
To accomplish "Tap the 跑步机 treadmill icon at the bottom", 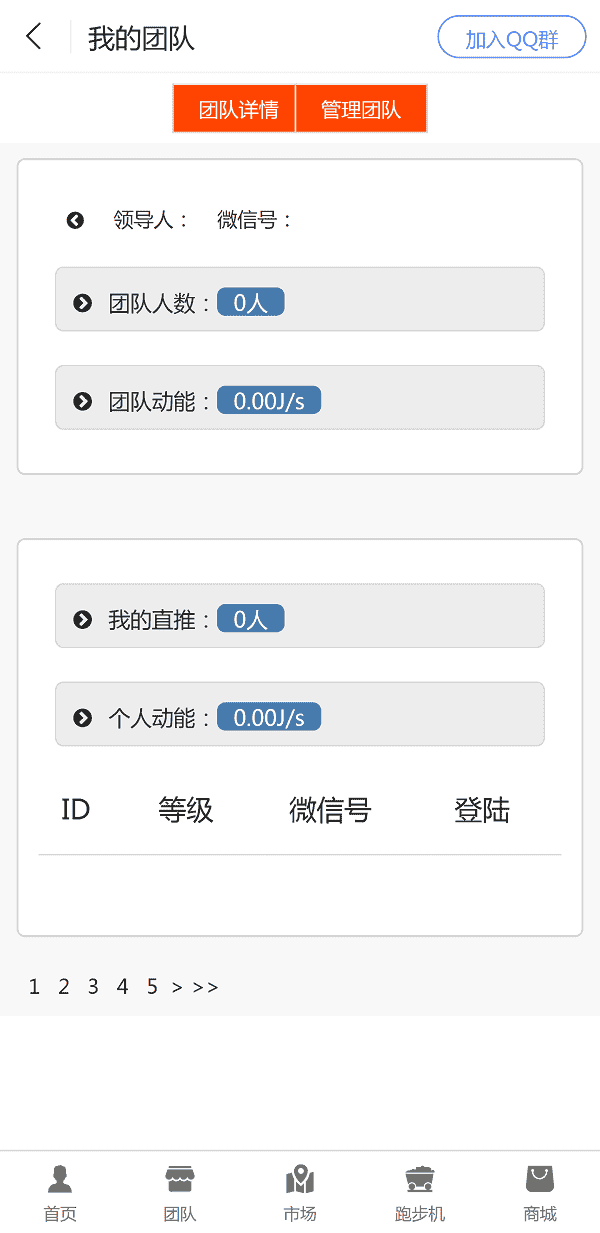I will [419, 1190].
